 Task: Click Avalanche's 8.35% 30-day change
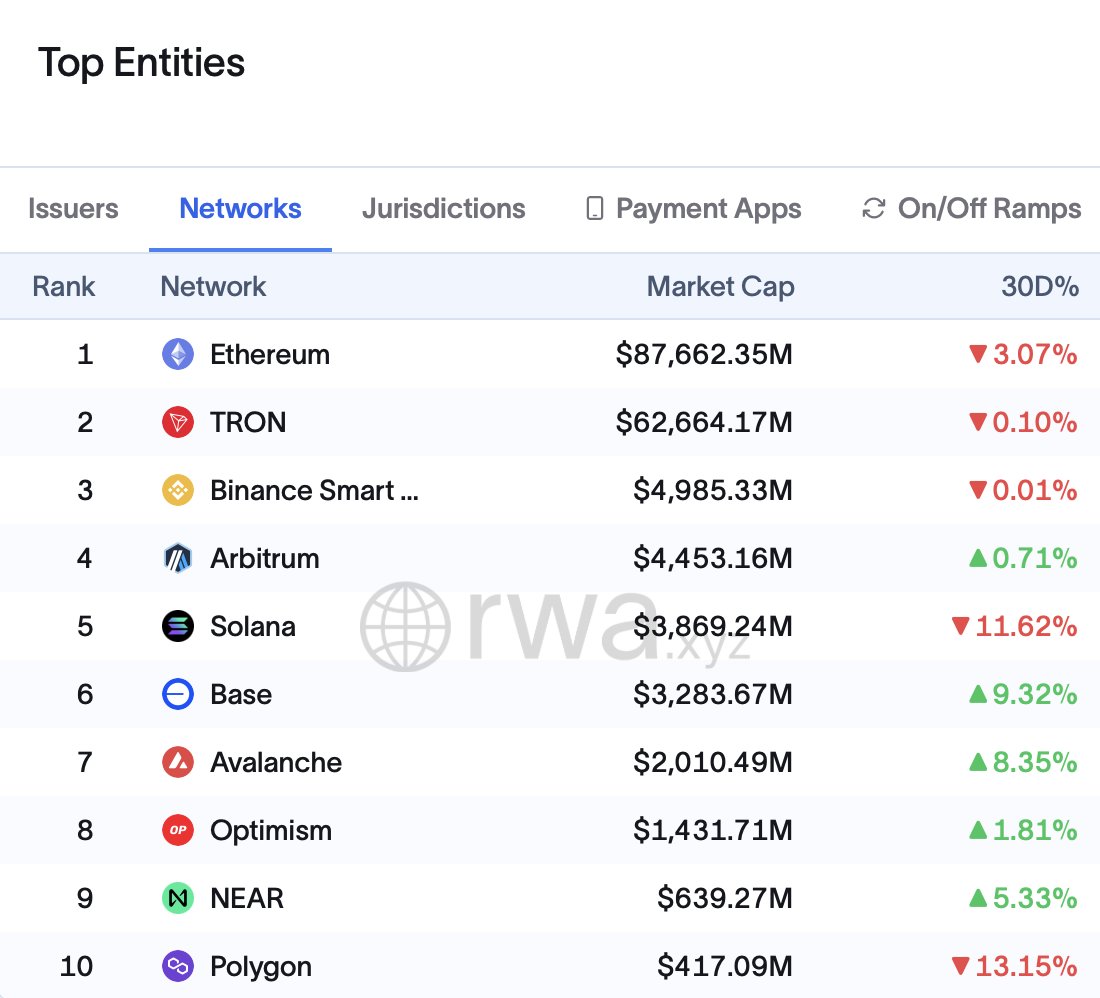(x=1024, y=762)
